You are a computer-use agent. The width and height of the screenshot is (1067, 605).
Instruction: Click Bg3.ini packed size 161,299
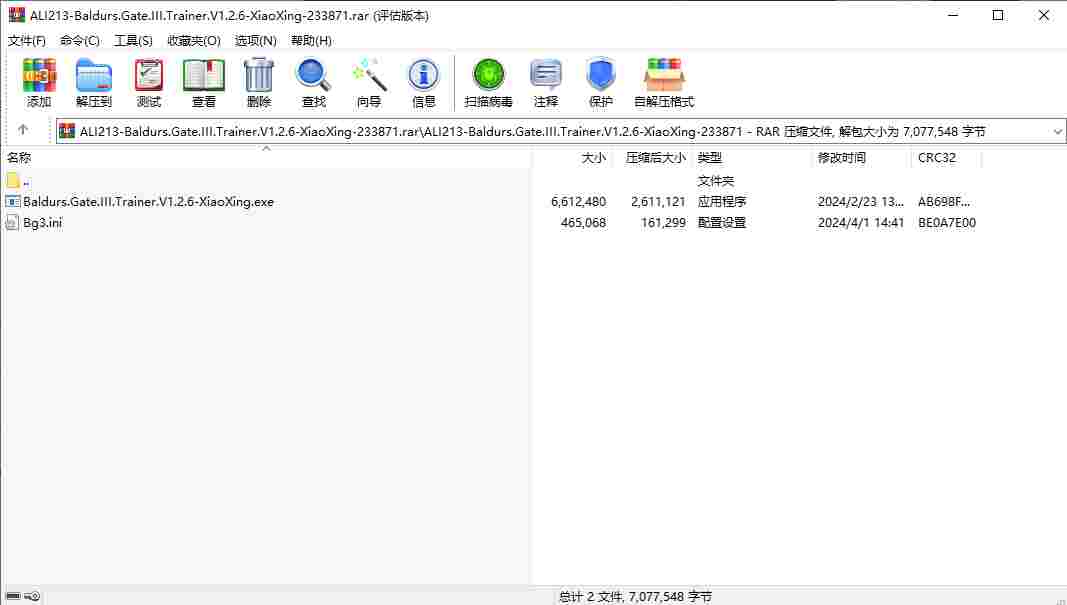click(663, 223)
